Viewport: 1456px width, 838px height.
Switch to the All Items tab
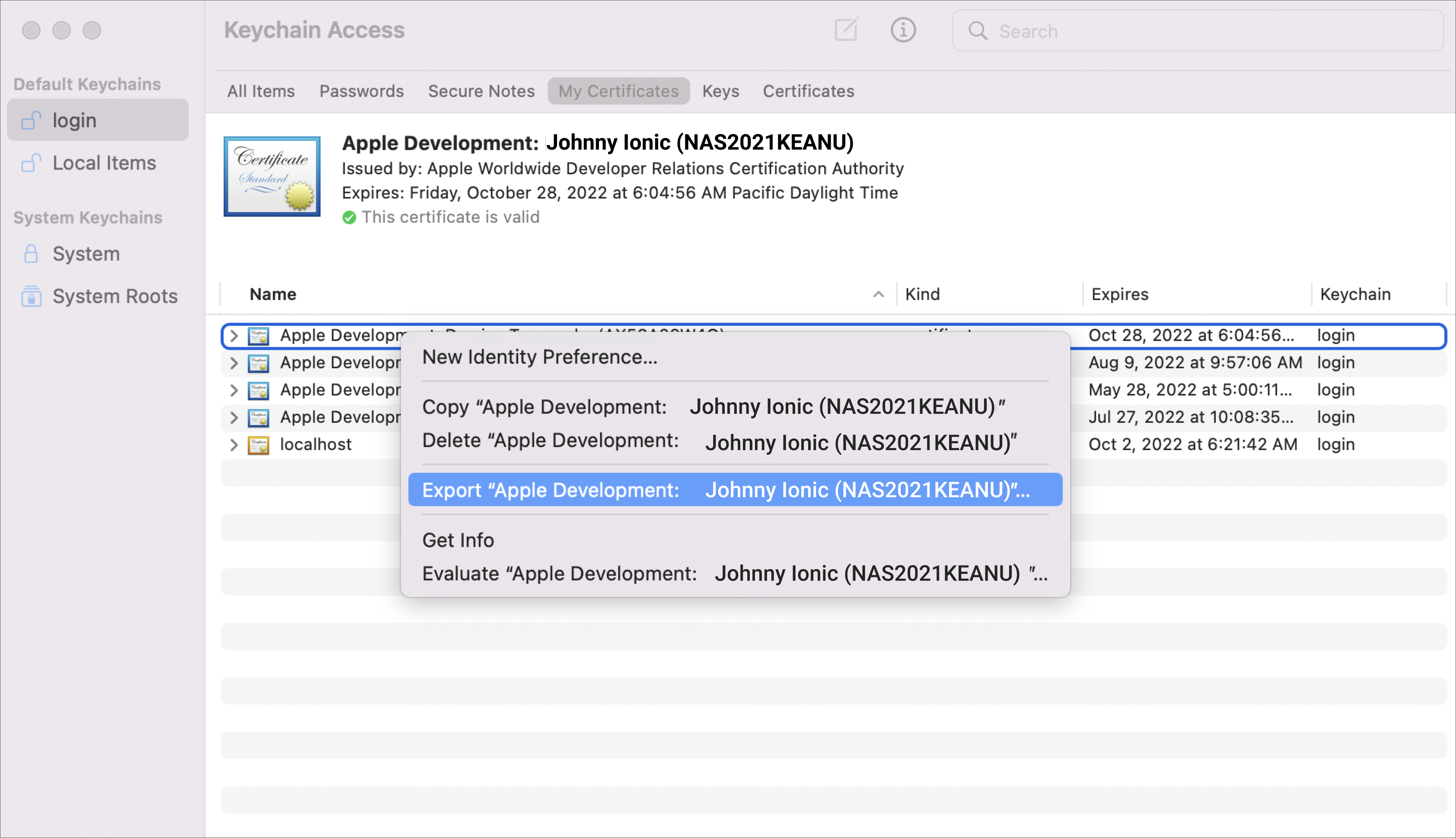click(261, 91)
